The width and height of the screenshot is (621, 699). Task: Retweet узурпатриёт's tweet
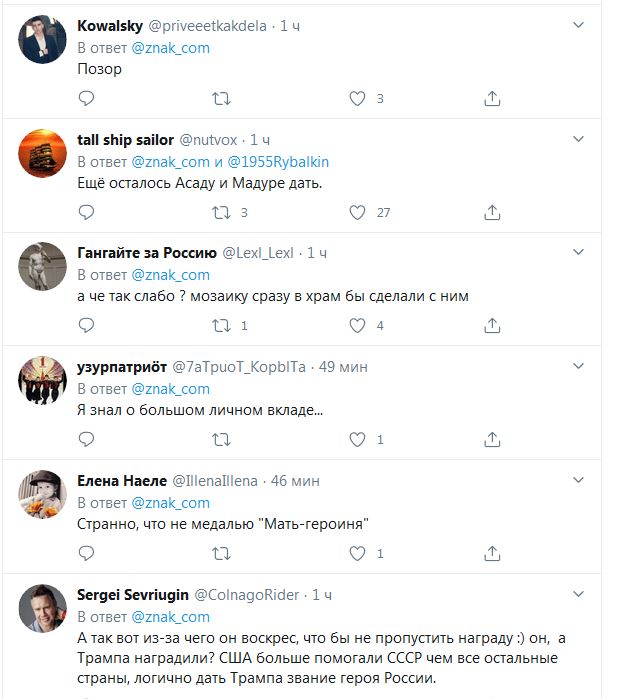click(x=222, y=440)
